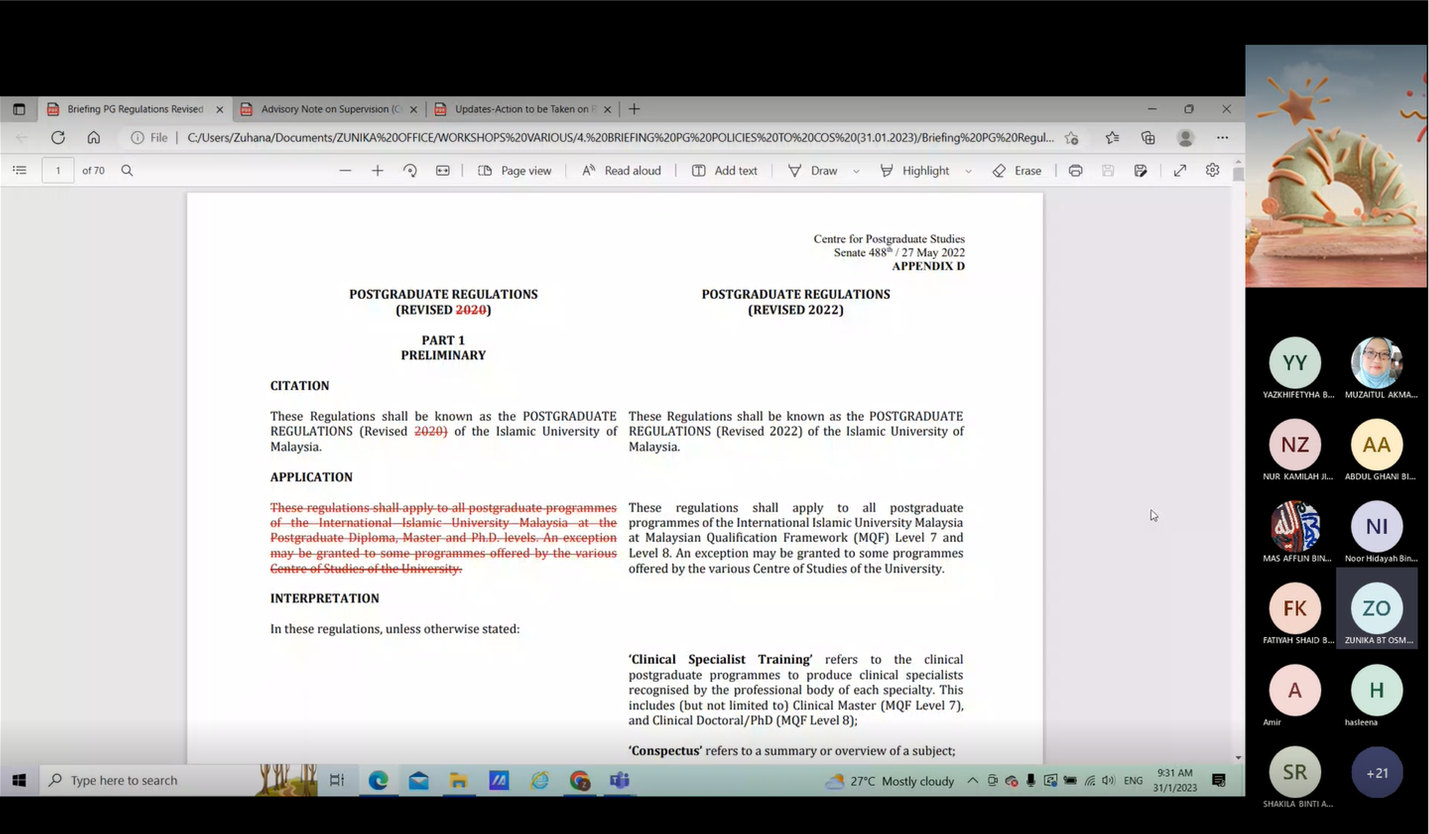Select participant tile NZ Nur Kamilah

1295,450
